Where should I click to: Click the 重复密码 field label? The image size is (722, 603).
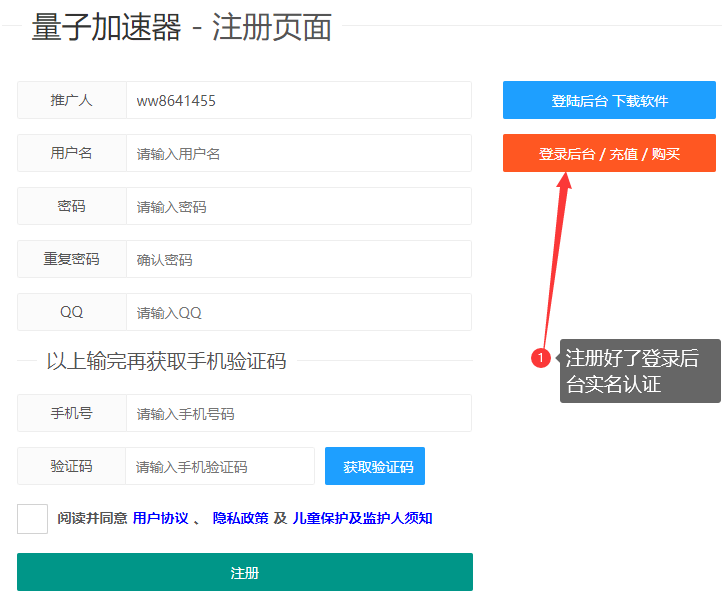[x=71, y=259]
